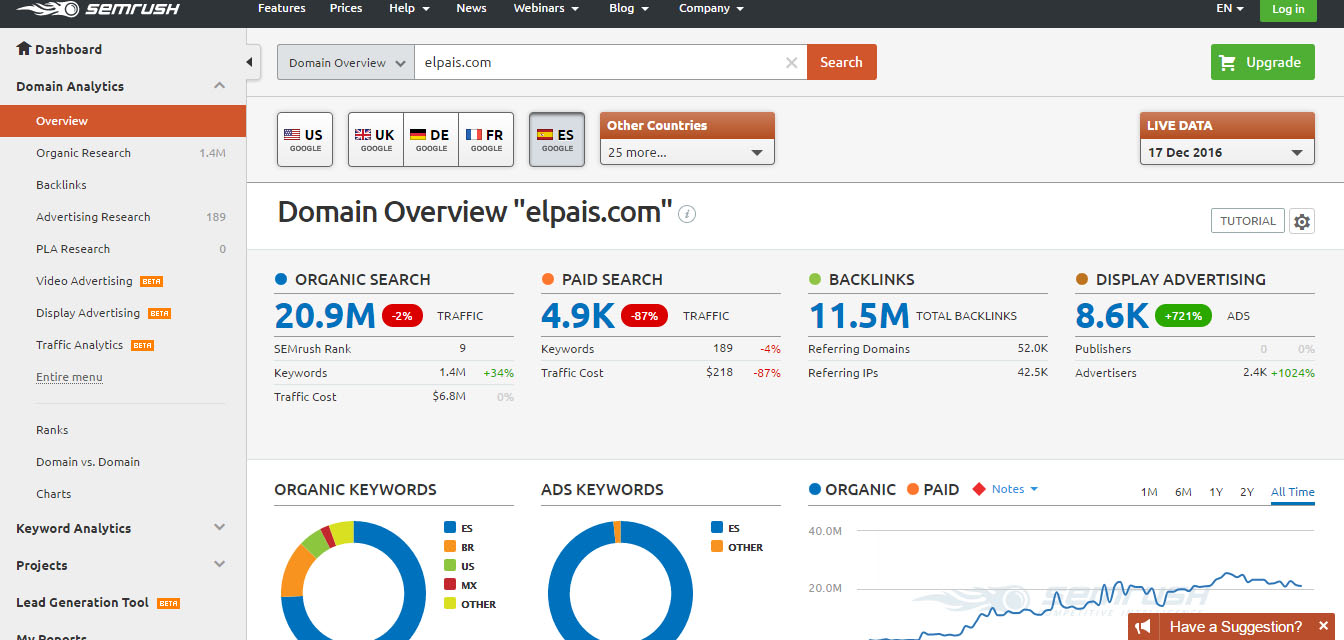Click the orange Search button
Screen dimensions: 1344x640
click(x=841, y=62)
